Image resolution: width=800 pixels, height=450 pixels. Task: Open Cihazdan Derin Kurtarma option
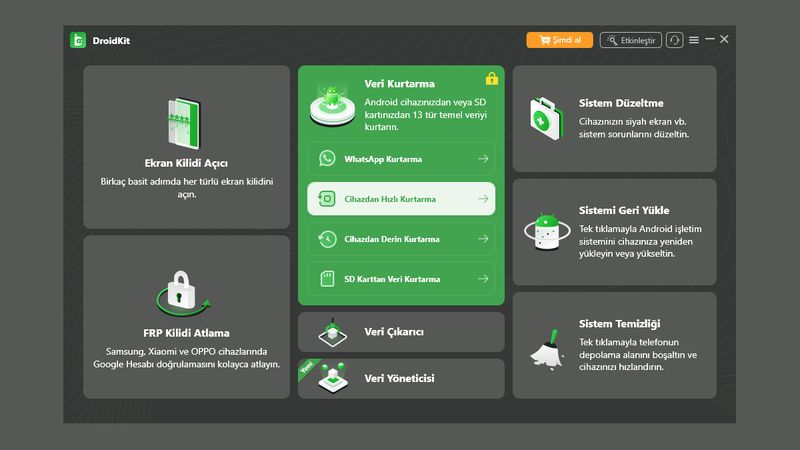(401, 239)
